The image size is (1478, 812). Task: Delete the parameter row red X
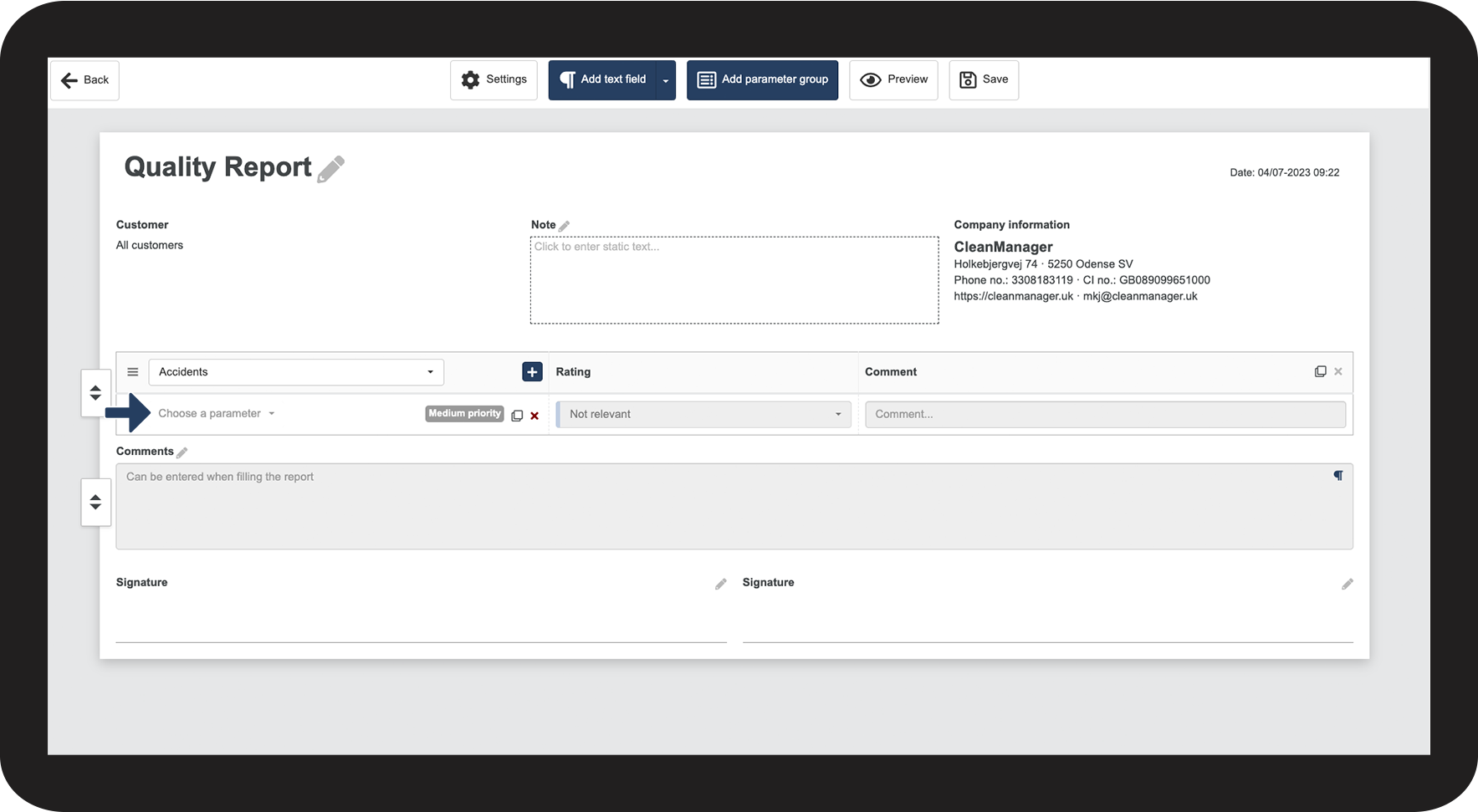[x=534, y=416]
